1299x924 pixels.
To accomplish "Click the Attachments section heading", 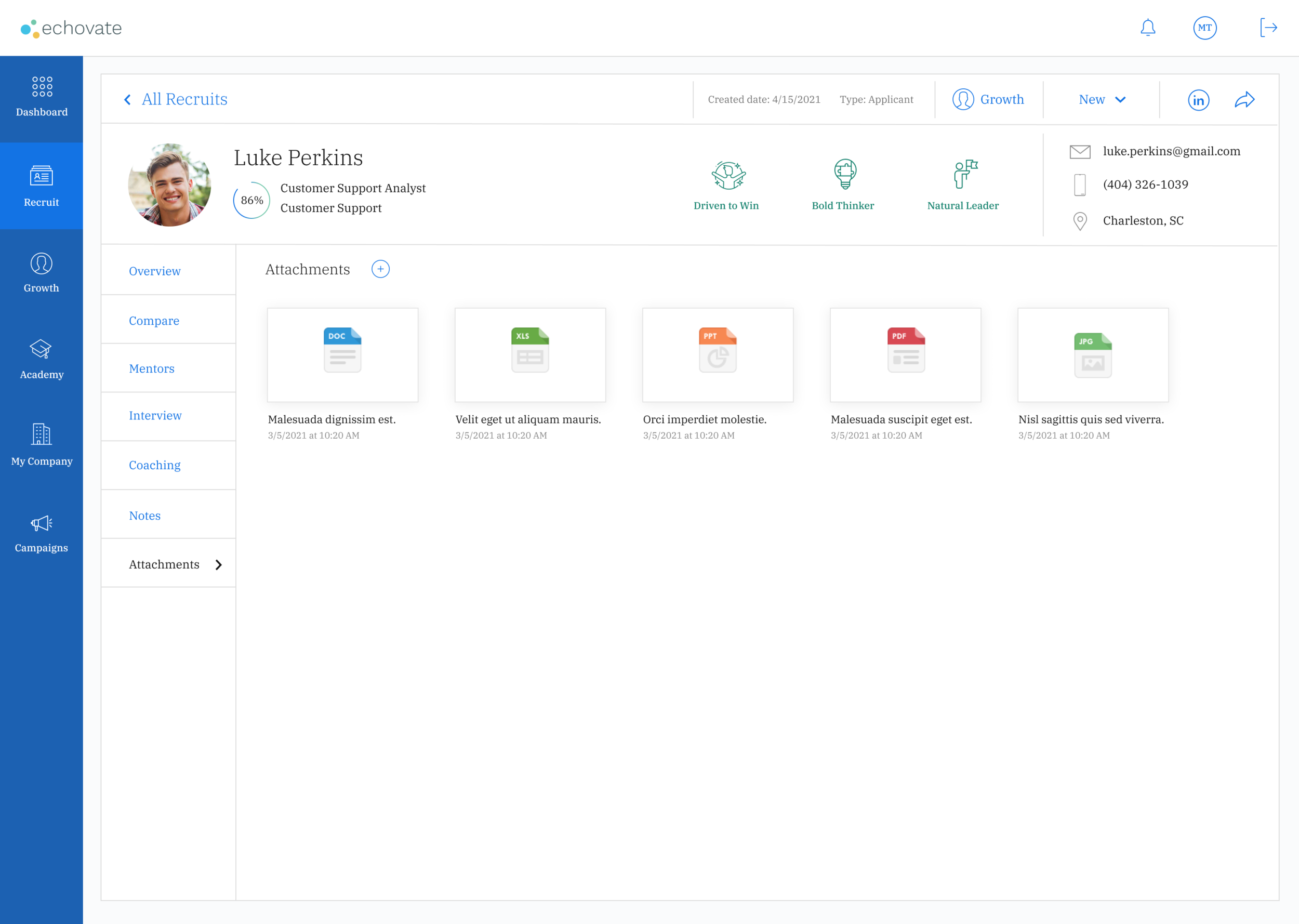I will click(308, 270).
